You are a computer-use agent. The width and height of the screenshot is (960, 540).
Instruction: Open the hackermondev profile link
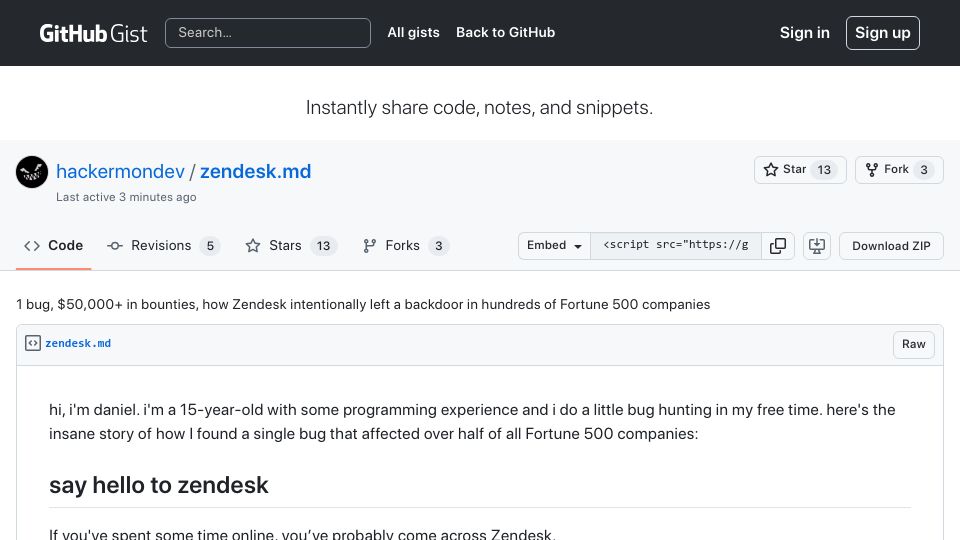[120, 171]
